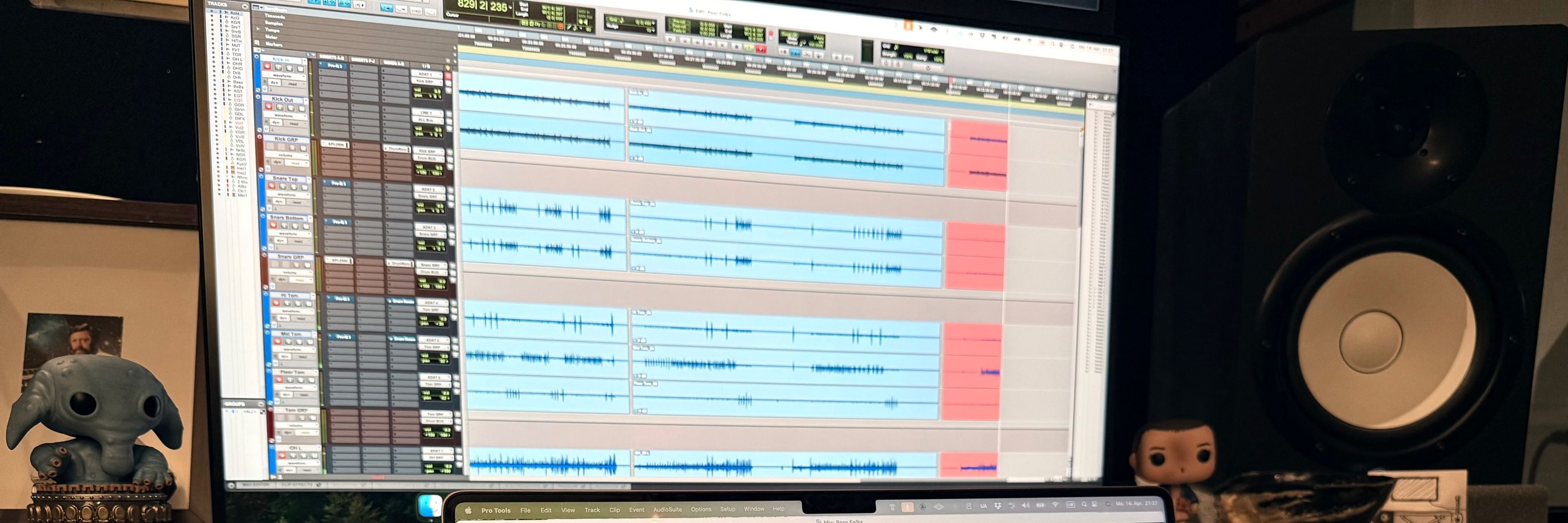Open Kick In automation mode selector (read)
The image size is (1568, 523).
293,84
